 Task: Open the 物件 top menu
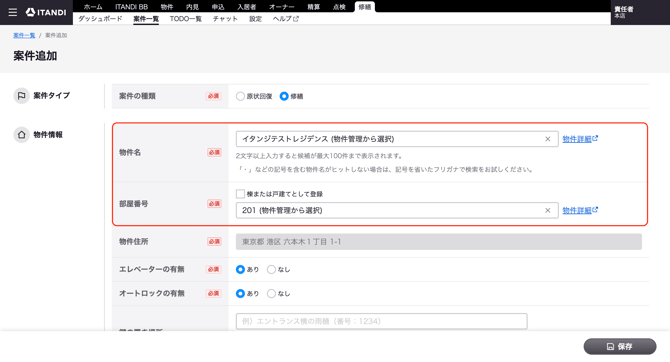(167, 7)
